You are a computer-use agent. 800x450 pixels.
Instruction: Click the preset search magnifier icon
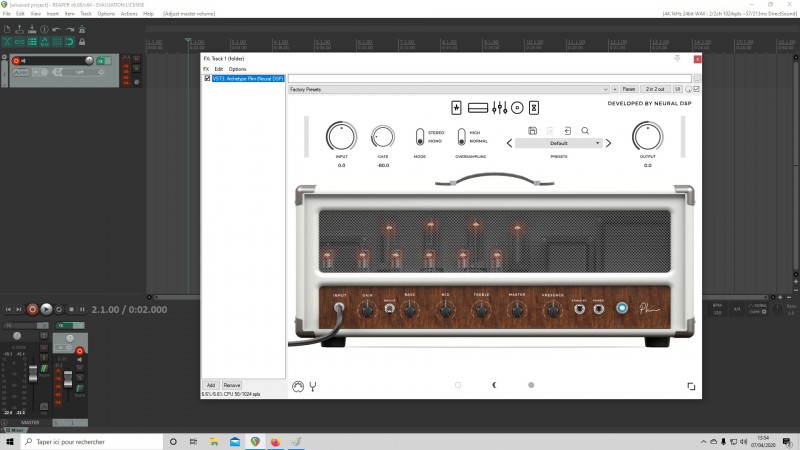(x=585, y=131)
